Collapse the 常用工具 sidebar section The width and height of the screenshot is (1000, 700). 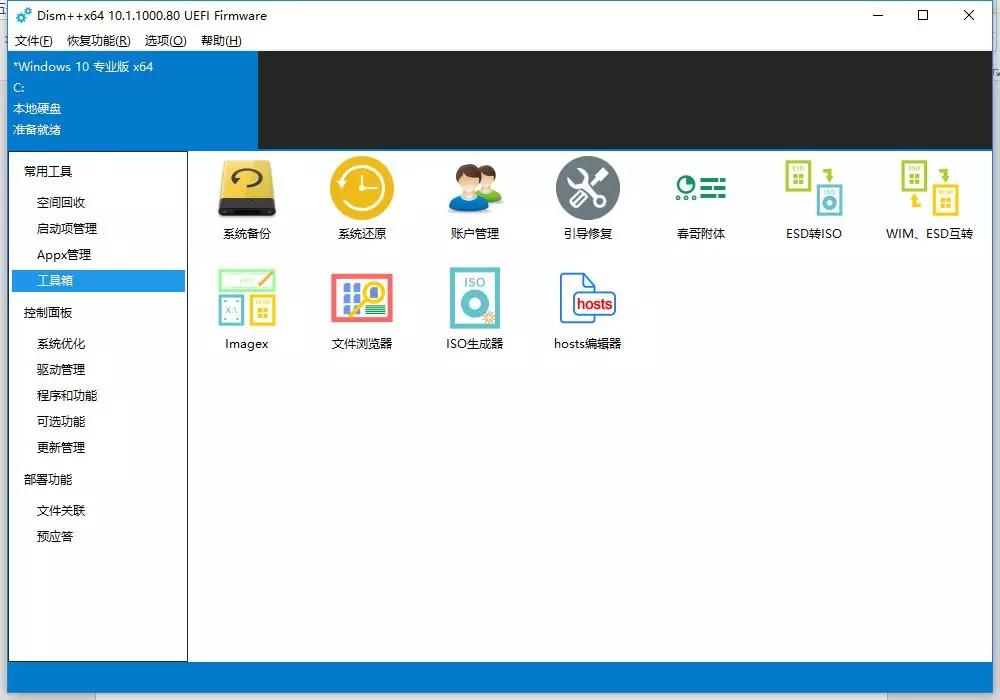pyautogui.click(x=45, y=170)
